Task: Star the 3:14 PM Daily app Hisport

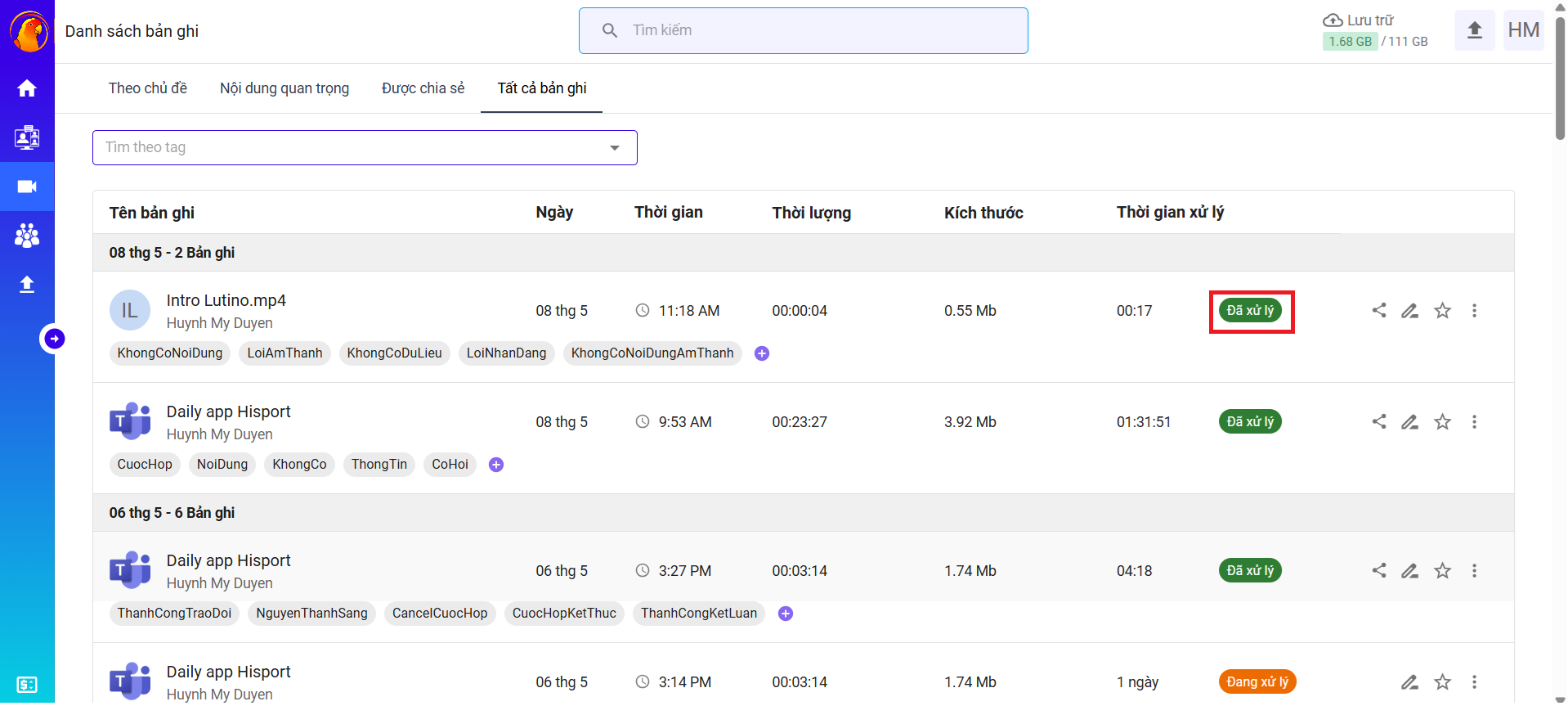Action: click(x=1443, y=681)
